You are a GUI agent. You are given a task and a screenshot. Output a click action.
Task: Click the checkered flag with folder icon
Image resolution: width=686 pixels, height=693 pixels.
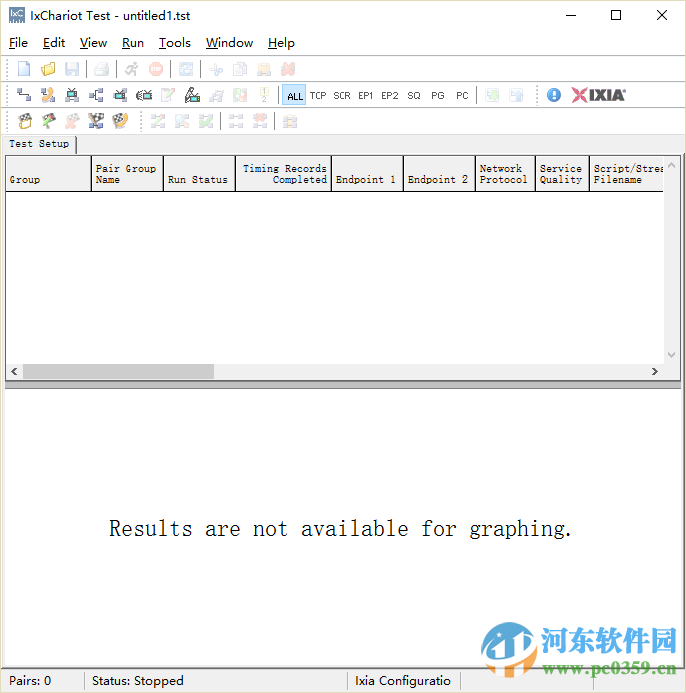25,121
